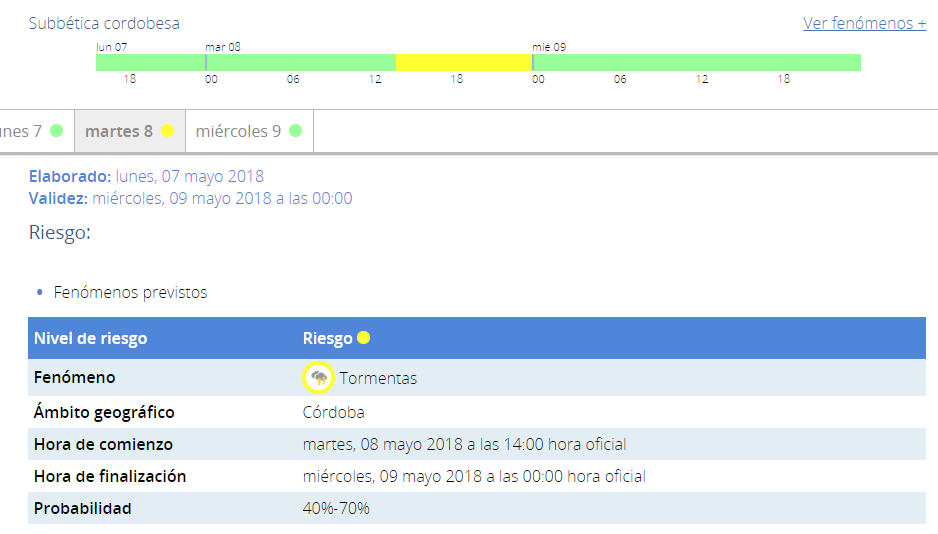Select the partially visible 'lunes 7' tab
The height and width of the screenshot is (534, 938).
tap(36, 131)
